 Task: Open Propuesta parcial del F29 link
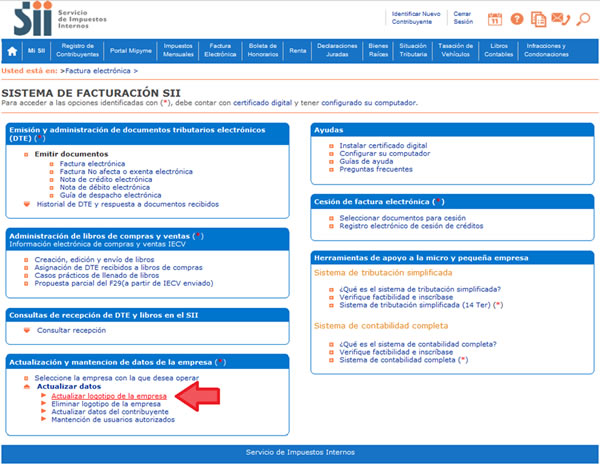[124, 284]
